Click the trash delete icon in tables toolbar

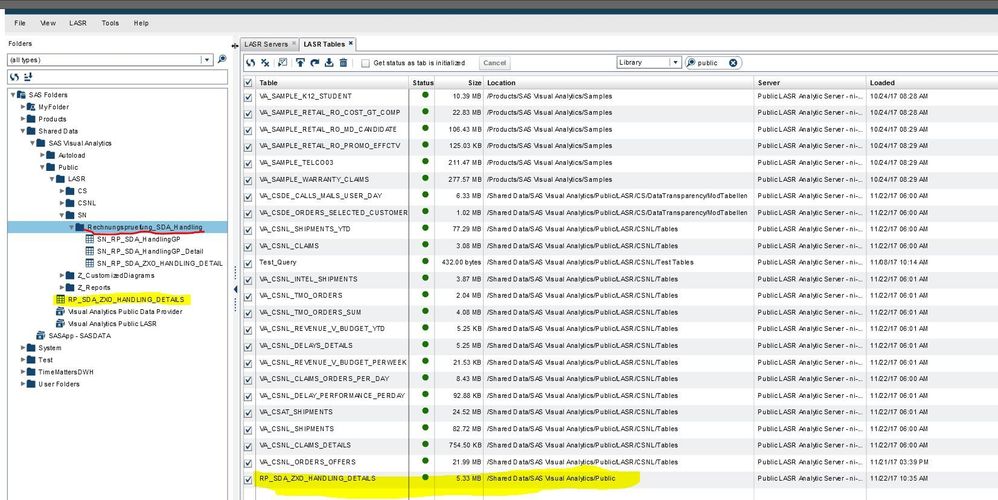coord(343,63)
